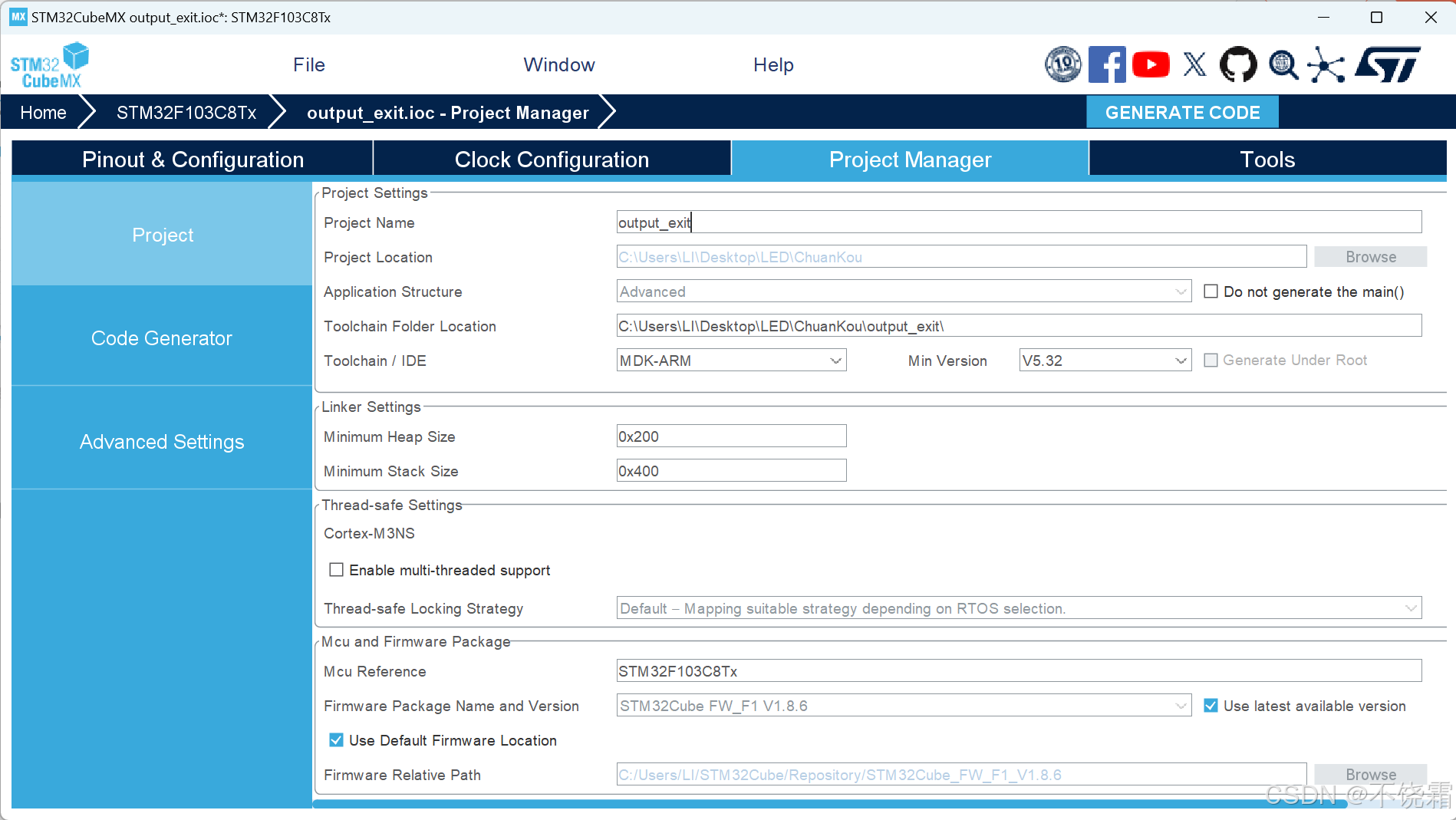Open the Window menu
This screenshot has width=1456, height=820.
[x=559, y=65]
